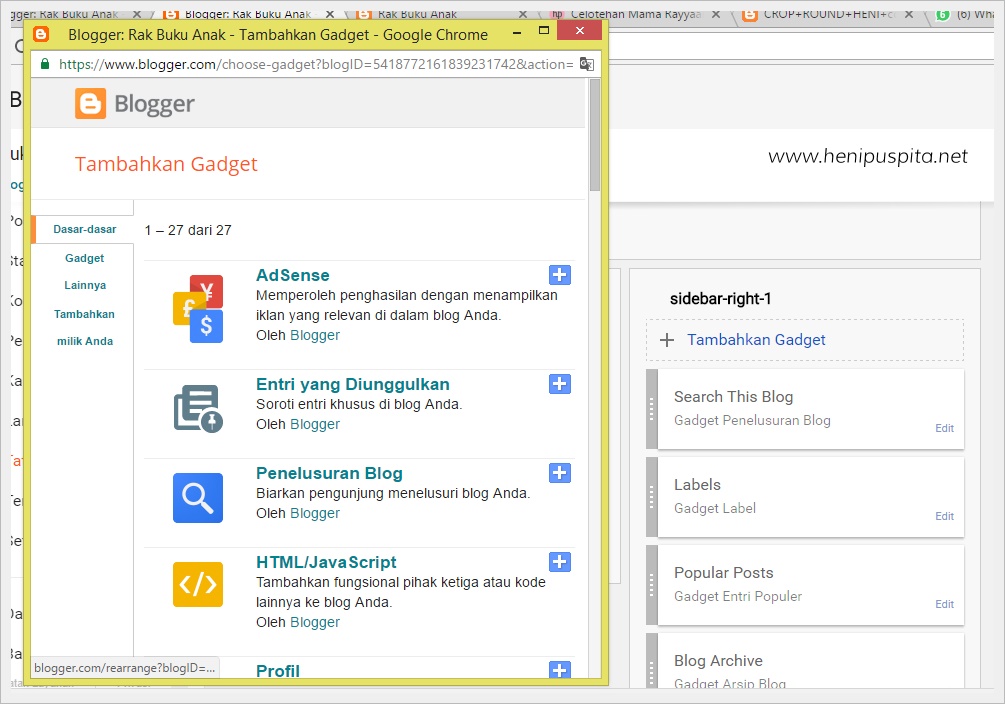The image size is (1005, 704).
Task: Click the featured post pinned document icon
Action: (x=198, y=408)
